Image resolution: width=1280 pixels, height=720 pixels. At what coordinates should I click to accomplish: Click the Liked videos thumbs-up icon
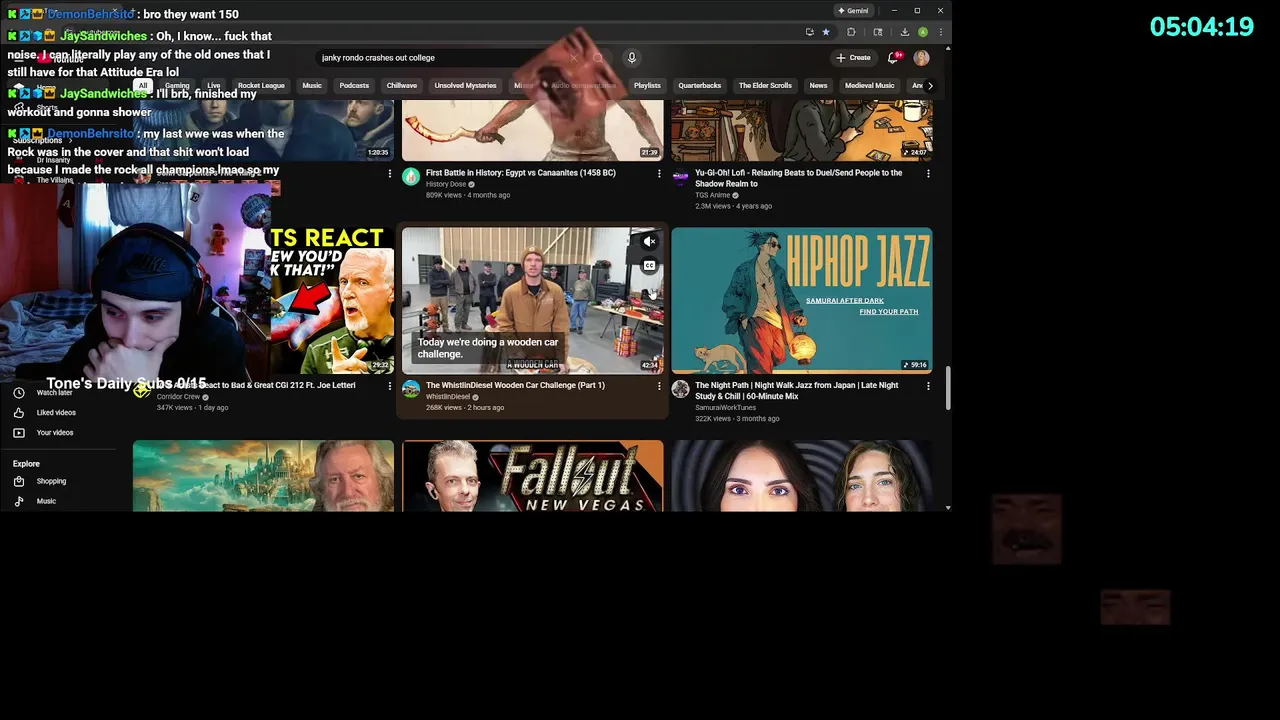tap(19, 413)
